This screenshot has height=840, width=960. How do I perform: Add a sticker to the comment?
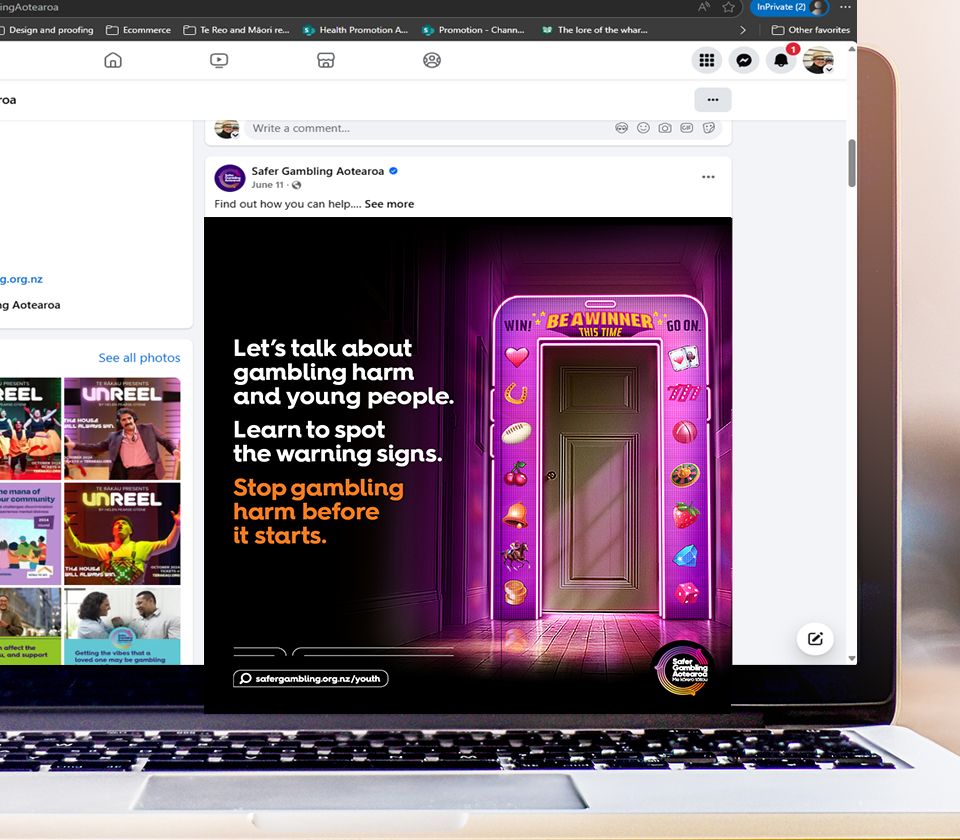pyautogui.click(x=708, y=128)
